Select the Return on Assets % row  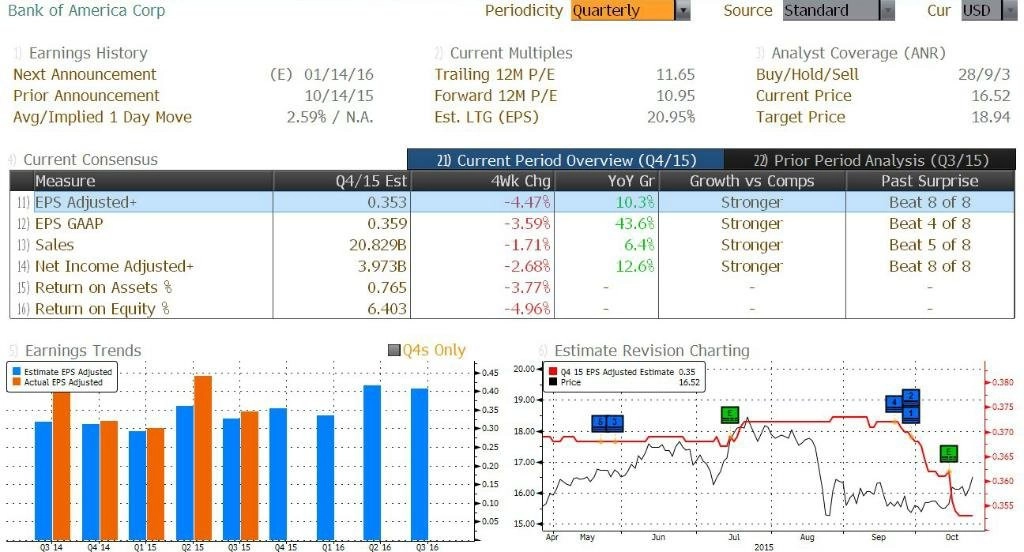512,287
